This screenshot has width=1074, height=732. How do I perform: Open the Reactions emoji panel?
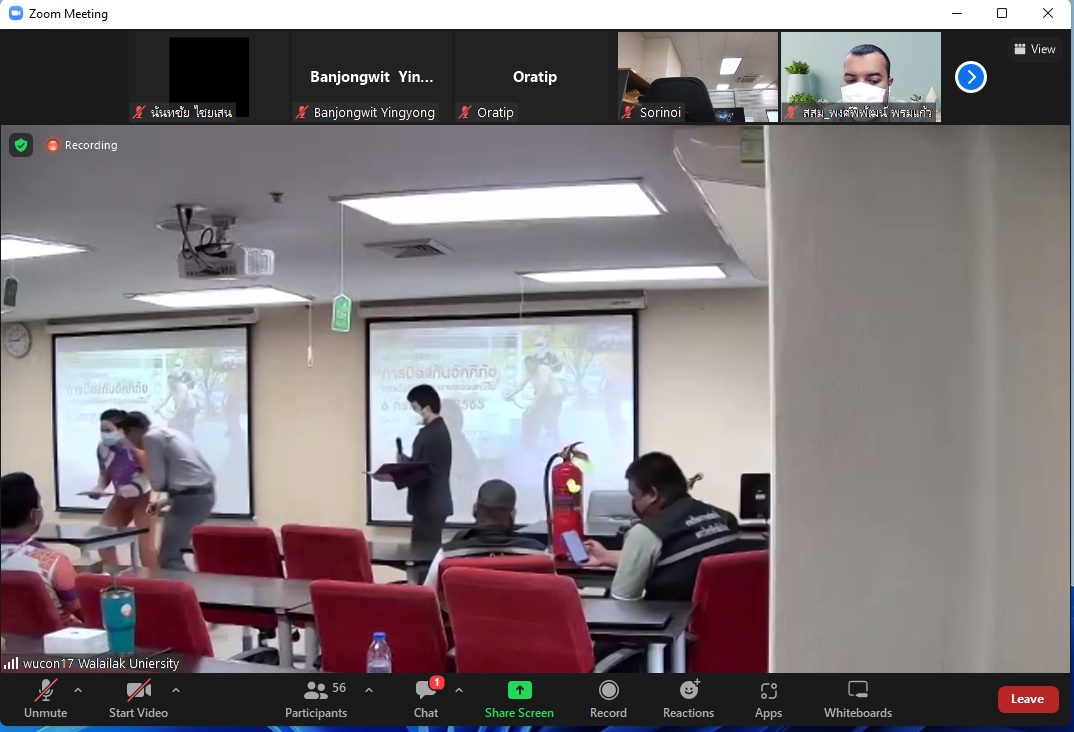688,698
